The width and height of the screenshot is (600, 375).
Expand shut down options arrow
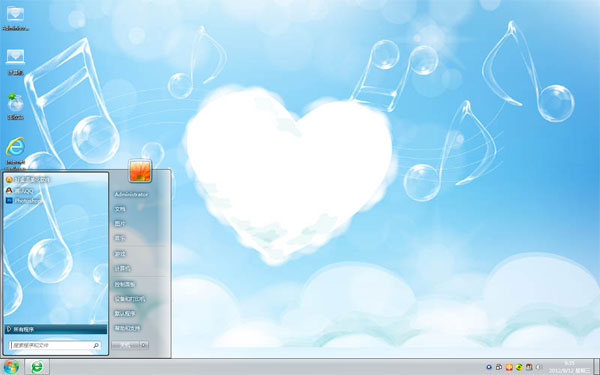(x=144, y=345)
